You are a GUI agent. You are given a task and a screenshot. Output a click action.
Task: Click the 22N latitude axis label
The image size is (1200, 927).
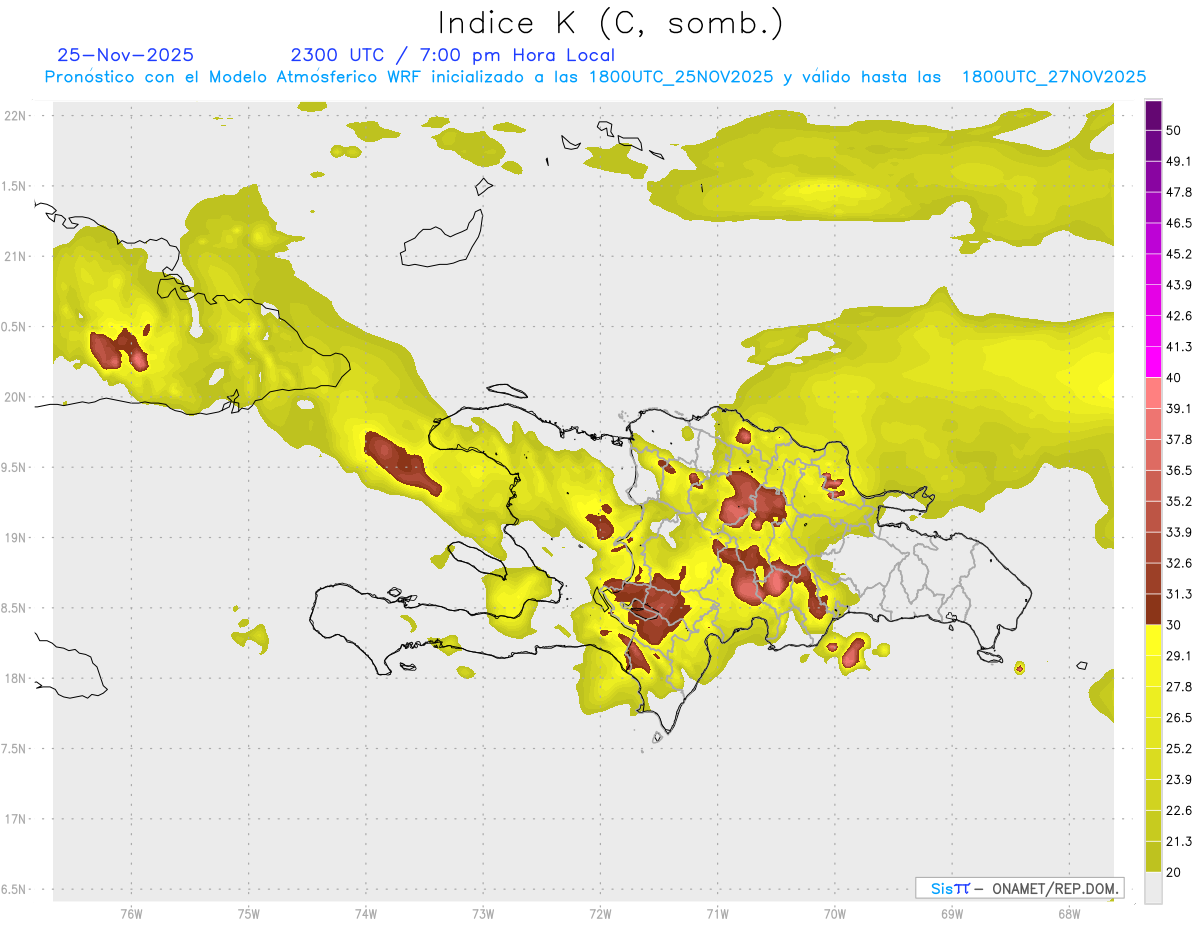[x=17, y=116]
